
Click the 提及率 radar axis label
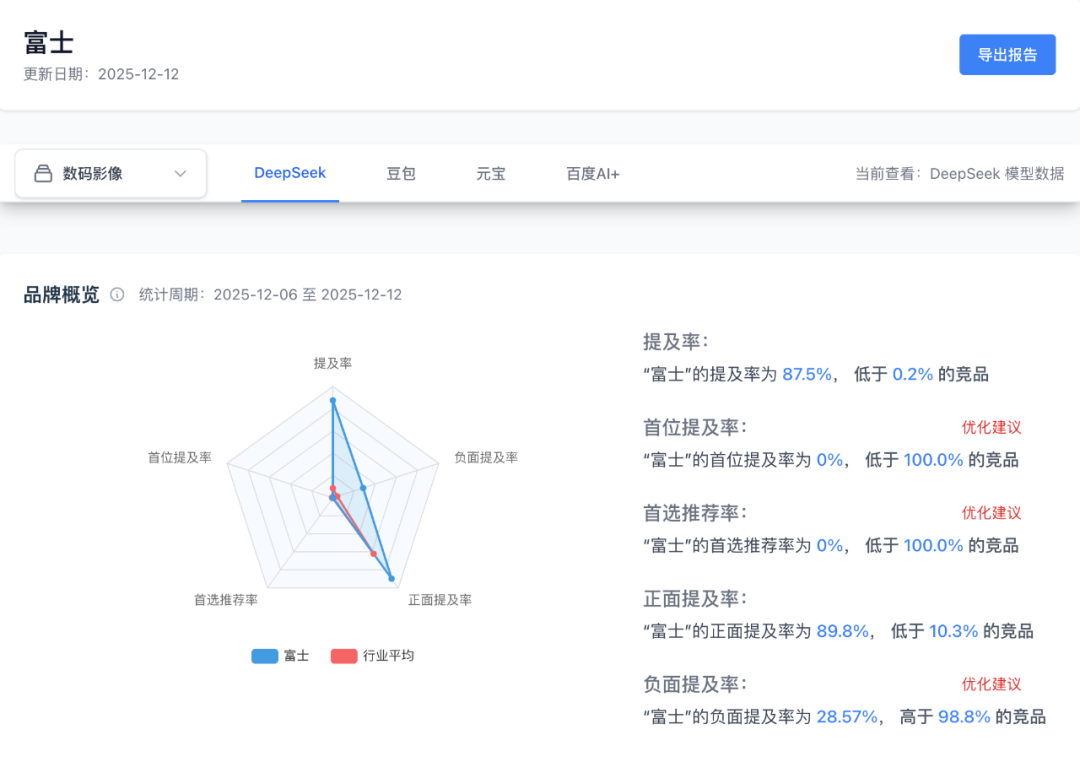coord(333,363)
